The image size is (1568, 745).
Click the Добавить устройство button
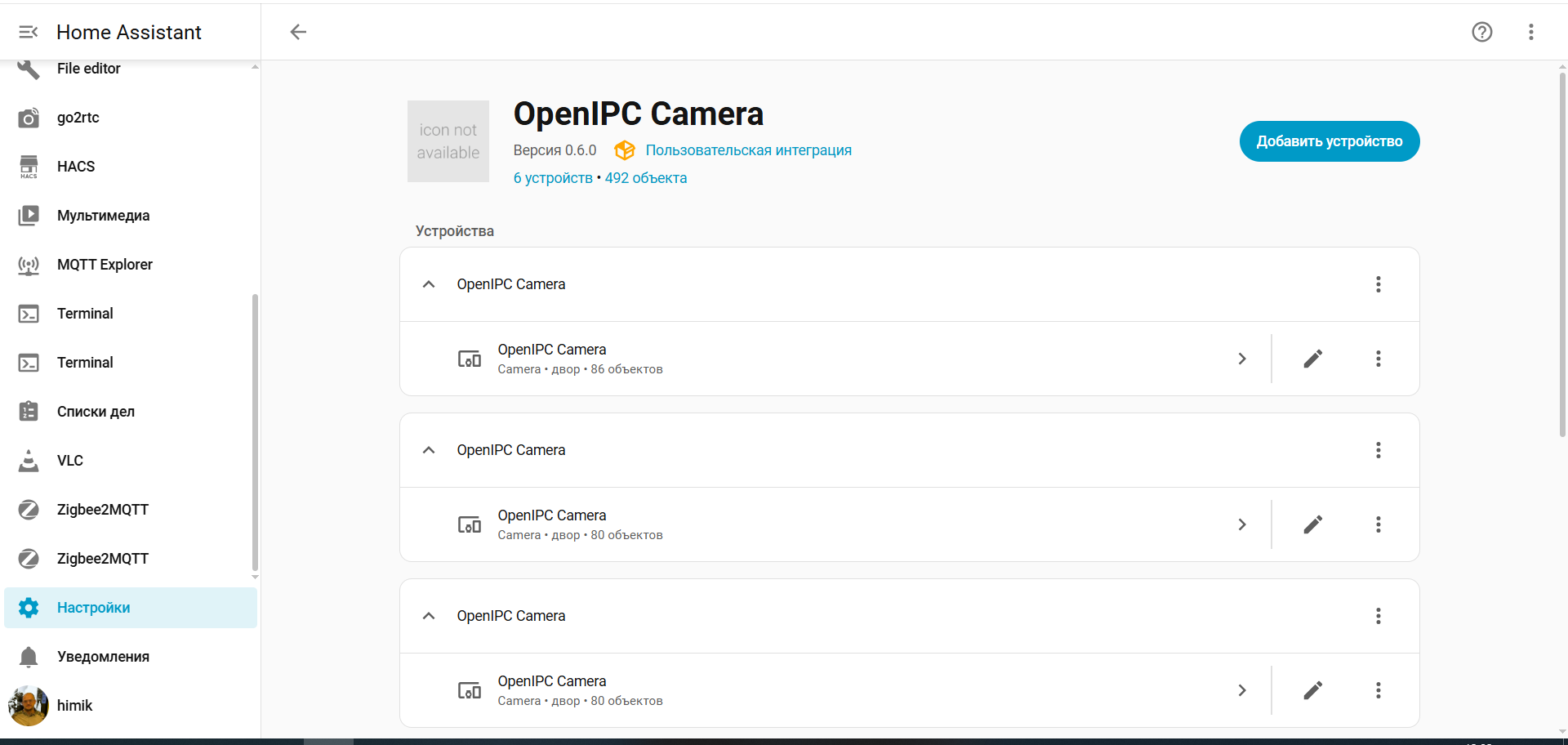pyautogui.click(x=1329, y=141)
